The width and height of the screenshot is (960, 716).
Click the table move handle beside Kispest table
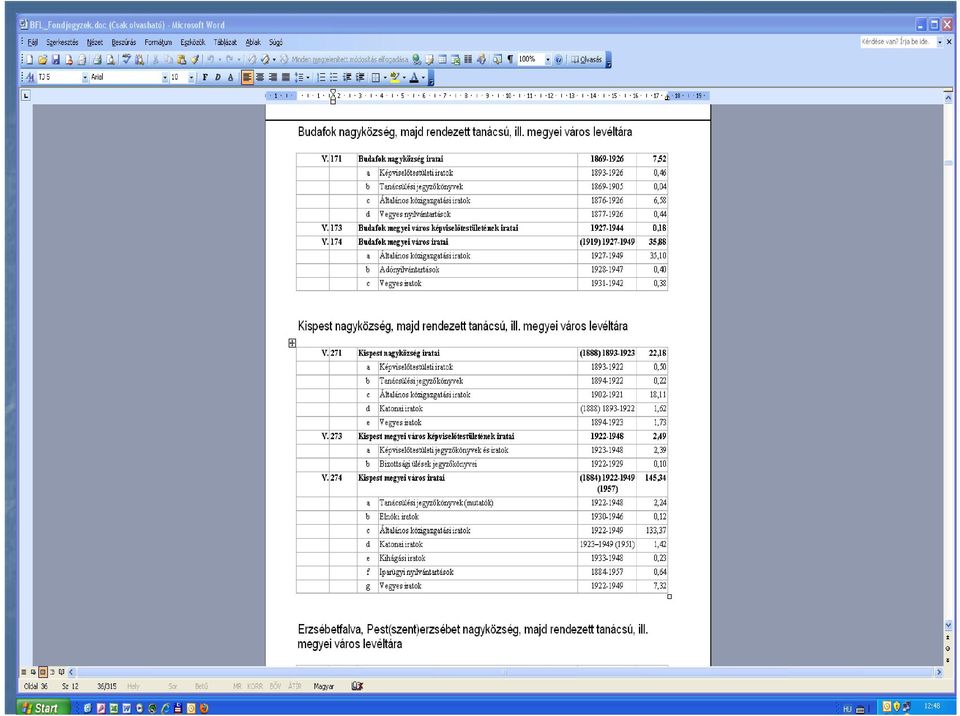click(x=292, y=343)
